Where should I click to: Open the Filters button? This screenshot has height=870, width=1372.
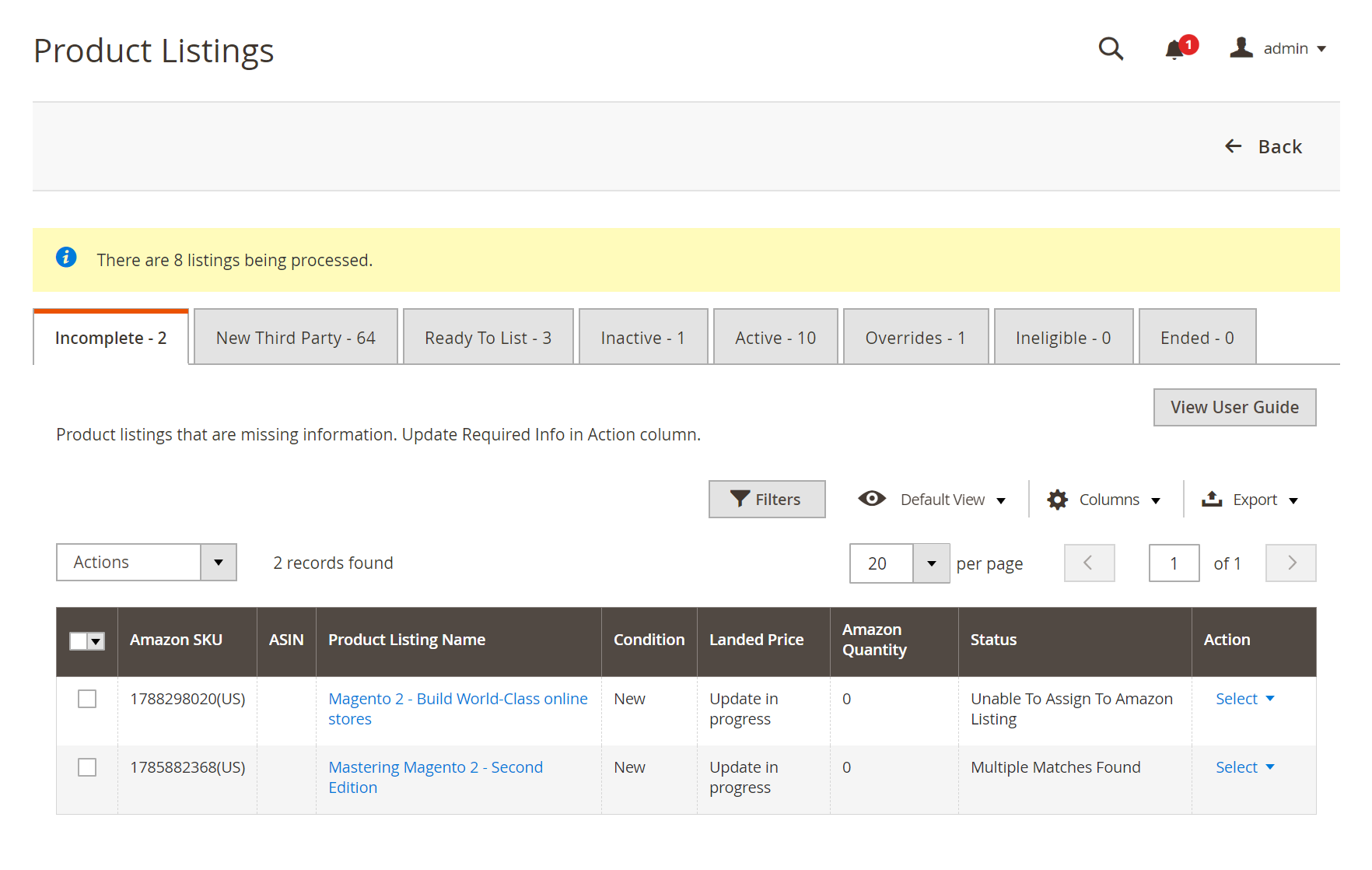pyautogui.click(x=767, y=499)
